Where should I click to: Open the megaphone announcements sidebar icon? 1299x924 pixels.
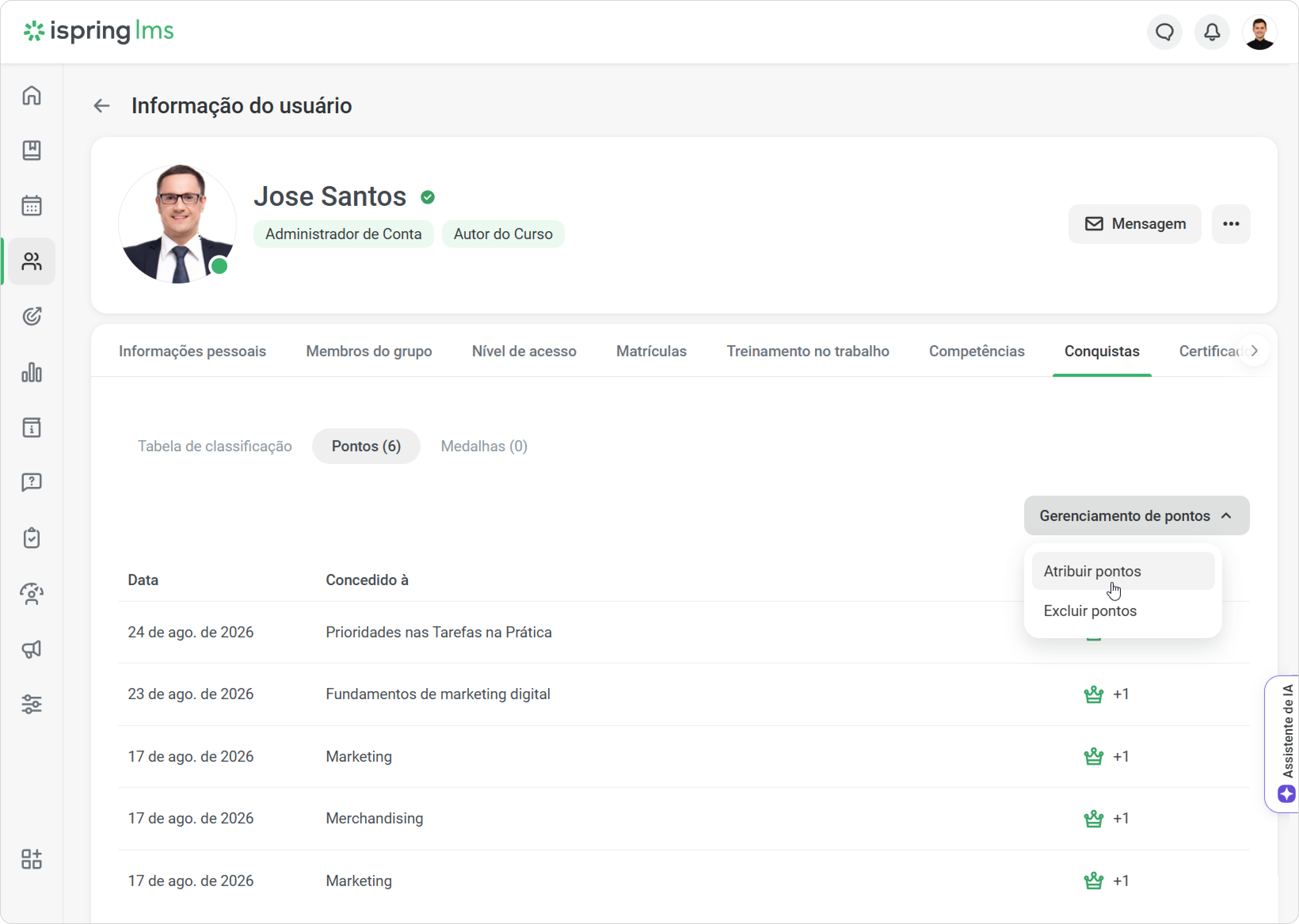pos(32,649)
